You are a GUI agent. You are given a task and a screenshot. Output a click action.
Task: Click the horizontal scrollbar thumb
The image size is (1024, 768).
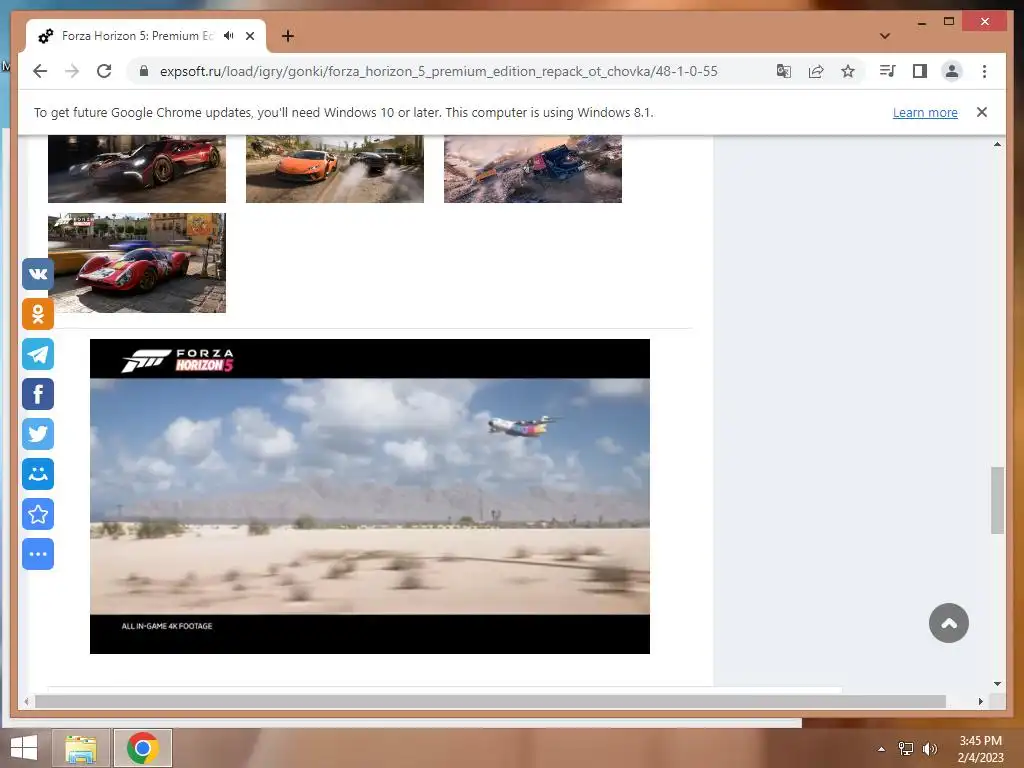coord(490,701)
